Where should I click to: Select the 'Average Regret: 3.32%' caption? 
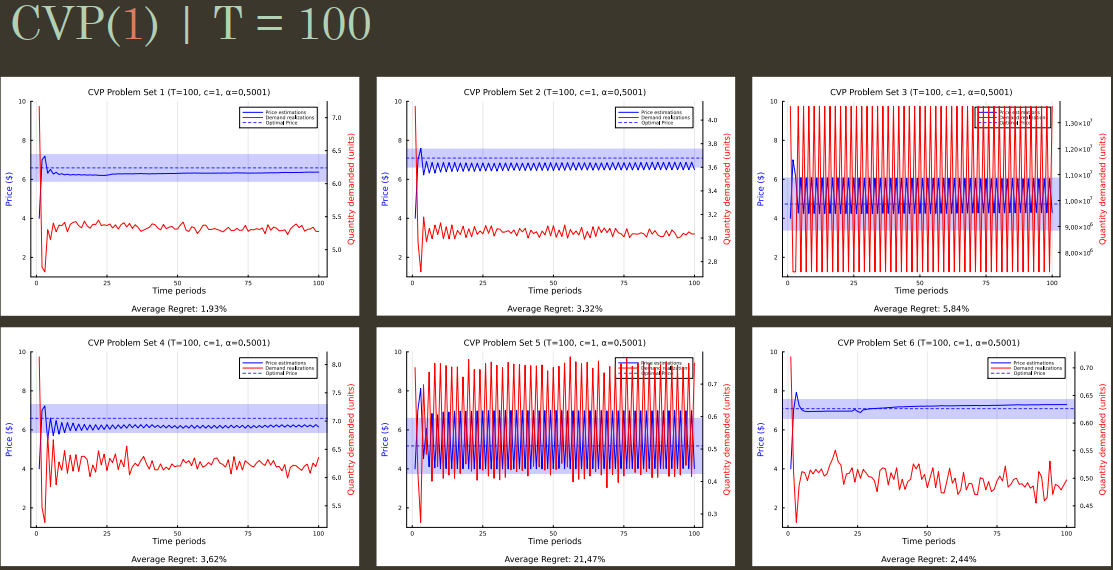555,309
